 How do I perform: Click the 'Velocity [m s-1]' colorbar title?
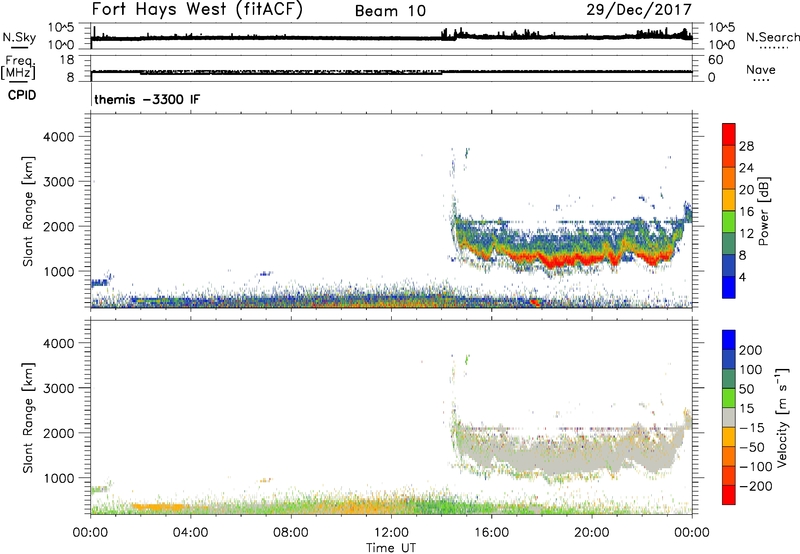pos(782,417)
